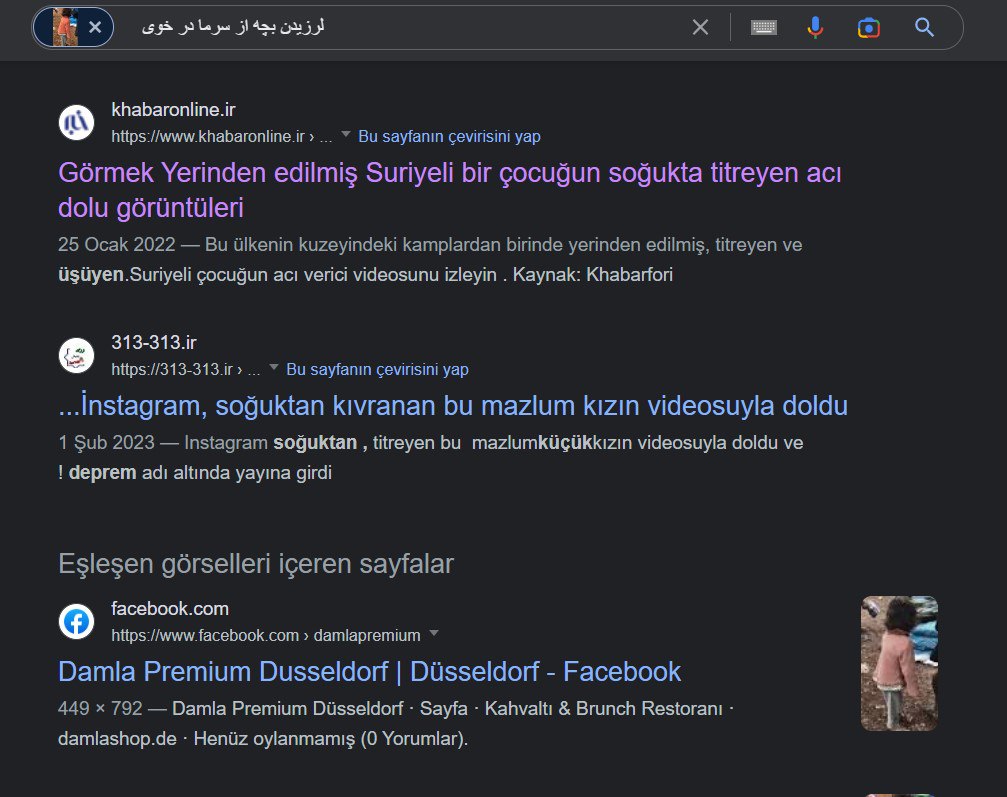
Task: Click the magnifier search button
Action: [924, 28]
